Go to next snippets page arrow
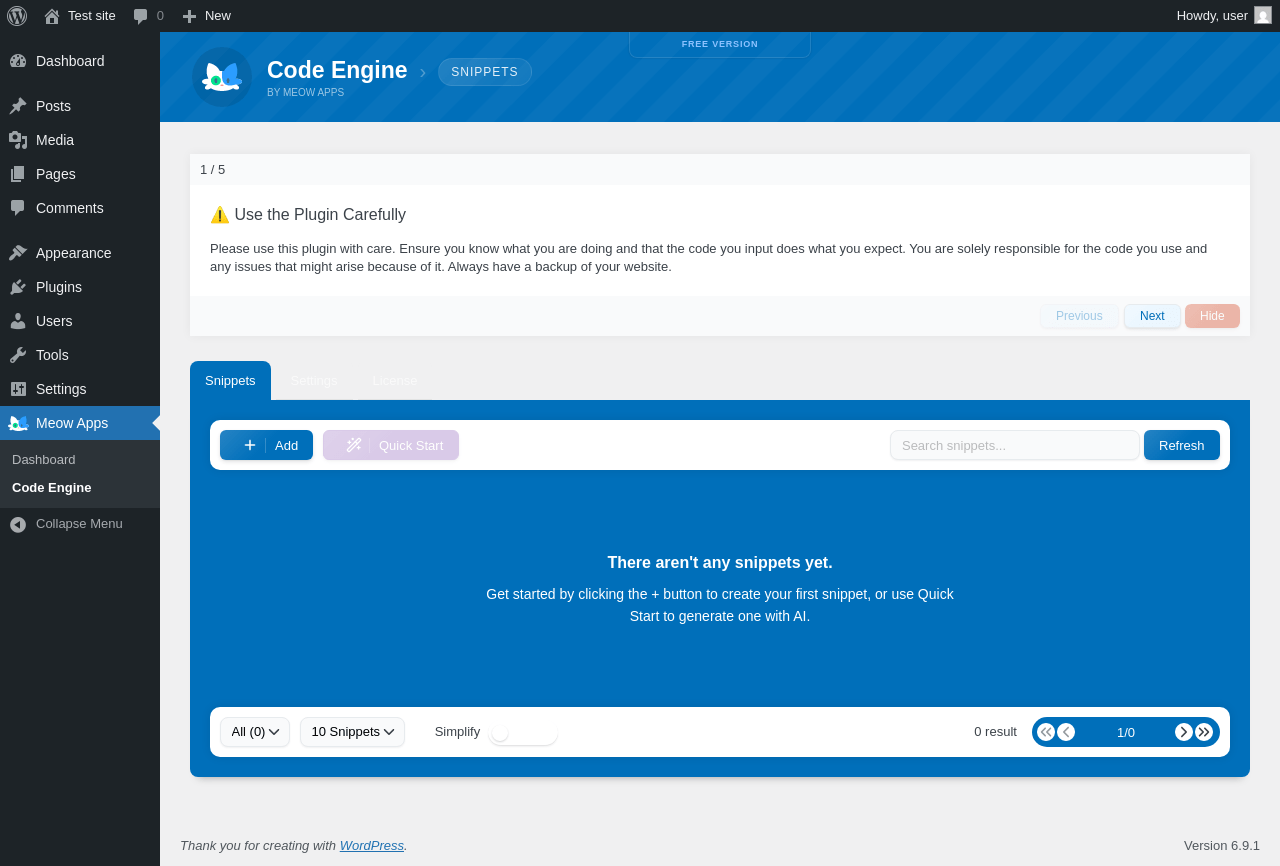This screenshot has height=866, width=1280. click(x=1184, y=732)
